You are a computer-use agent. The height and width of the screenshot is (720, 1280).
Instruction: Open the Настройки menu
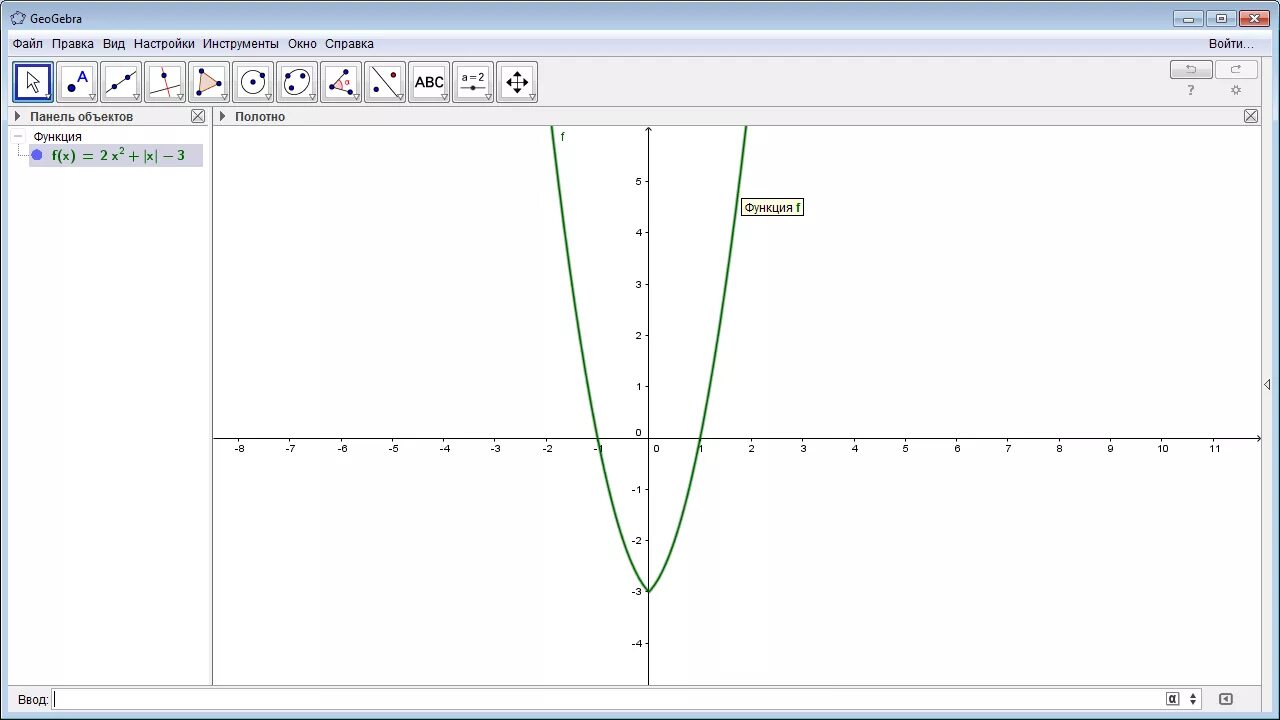click(164, 44)
